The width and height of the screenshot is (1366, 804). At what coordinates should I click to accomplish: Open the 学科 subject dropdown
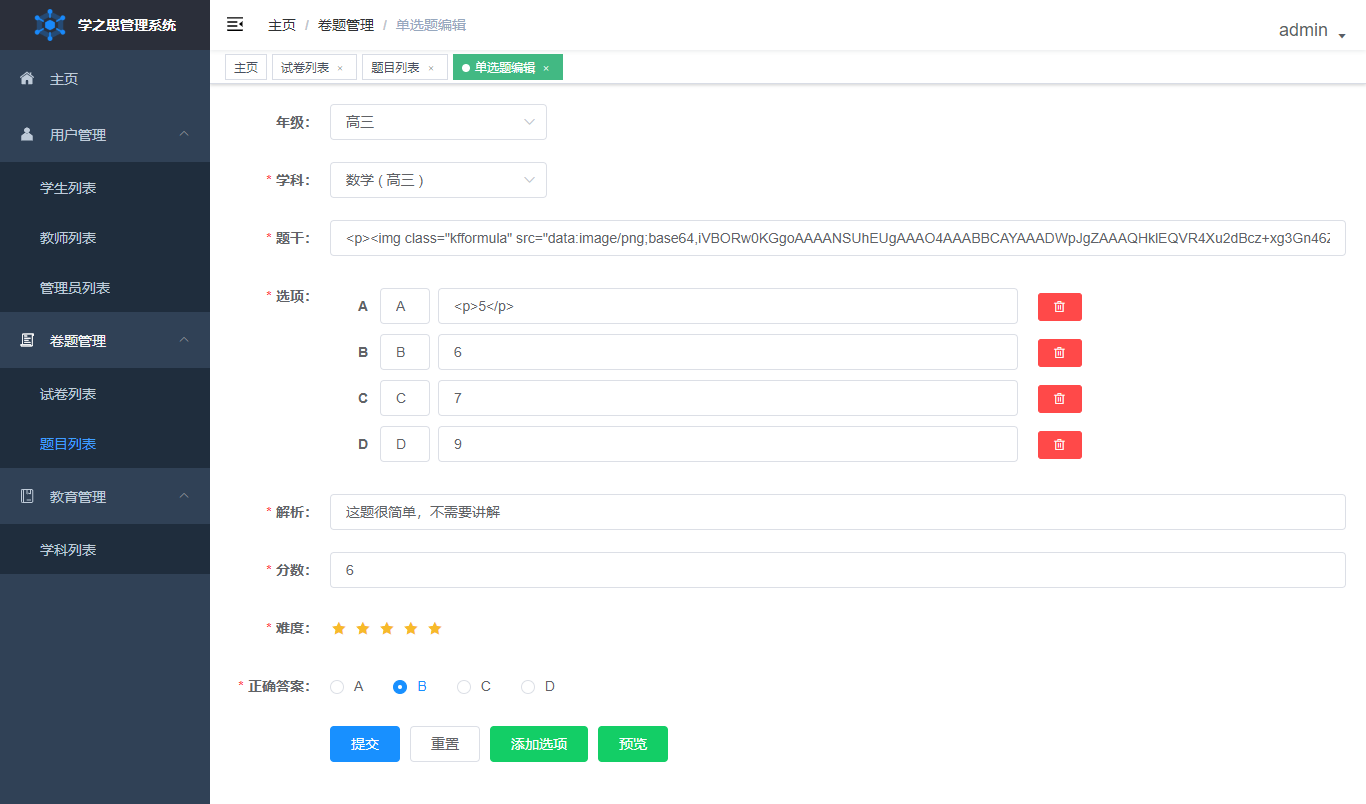(x=438, y=180)
